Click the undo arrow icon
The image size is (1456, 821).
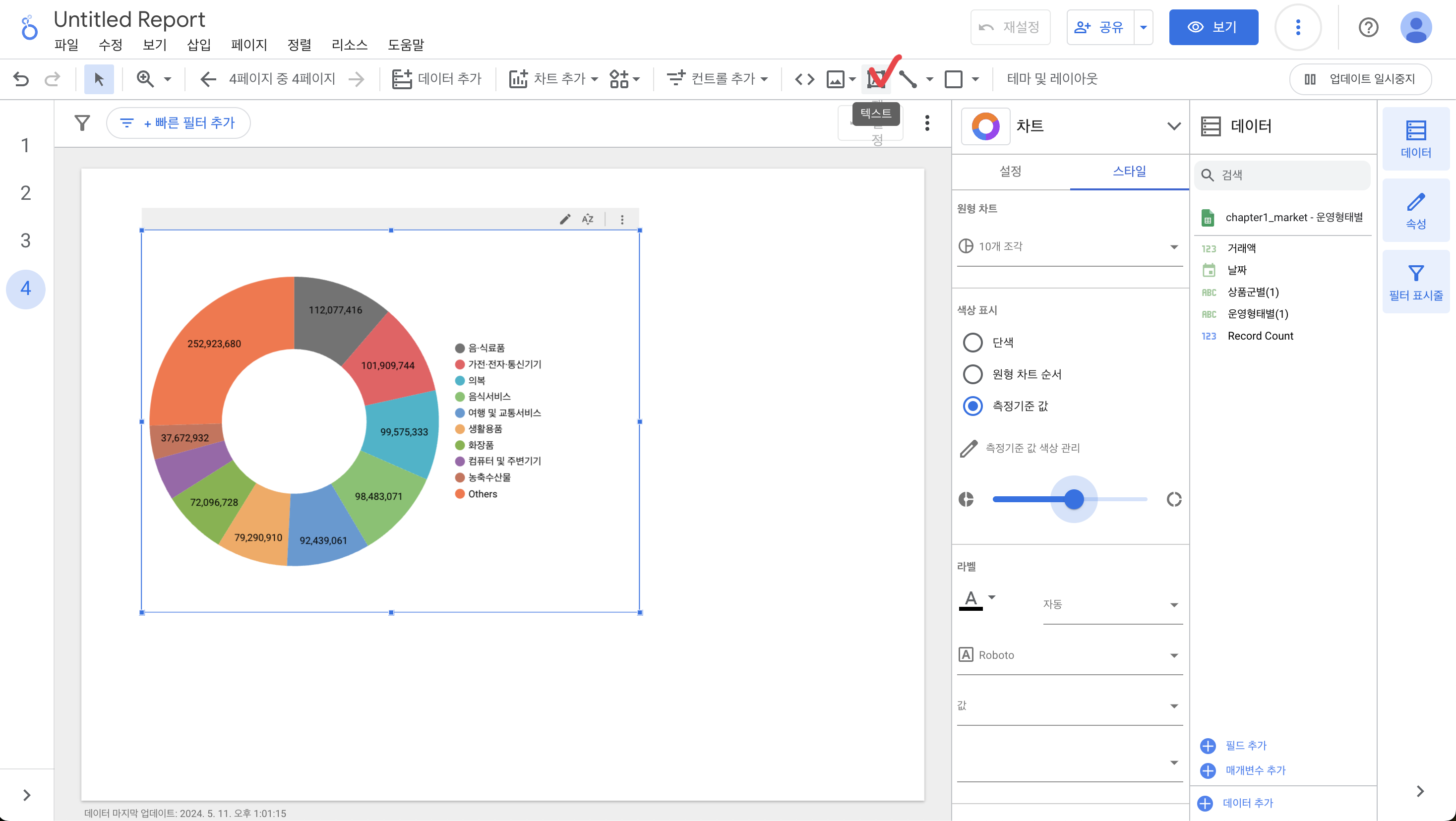point(21,79)
